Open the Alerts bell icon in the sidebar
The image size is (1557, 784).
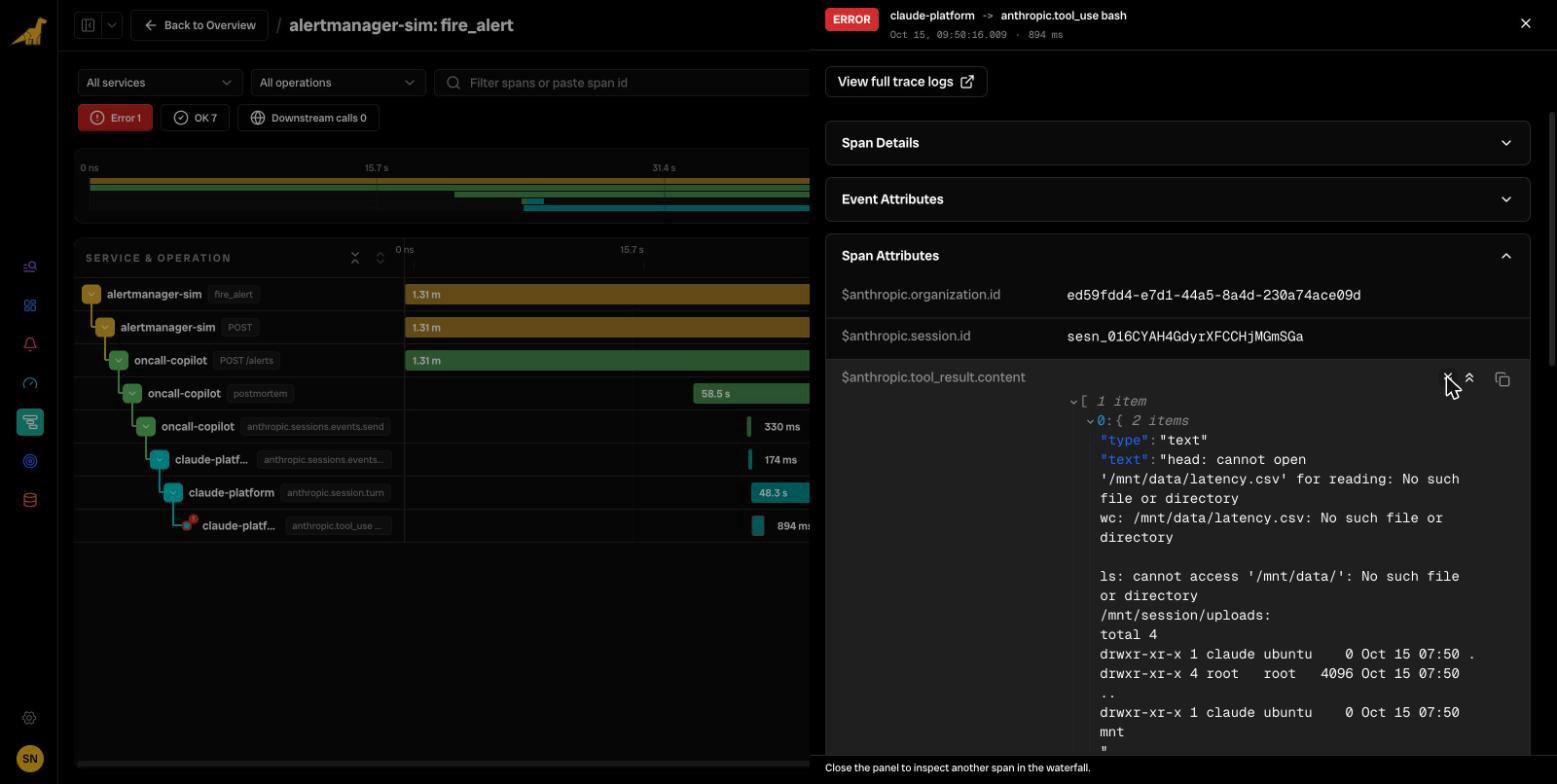pyautogui.click(x=30, y=344)
